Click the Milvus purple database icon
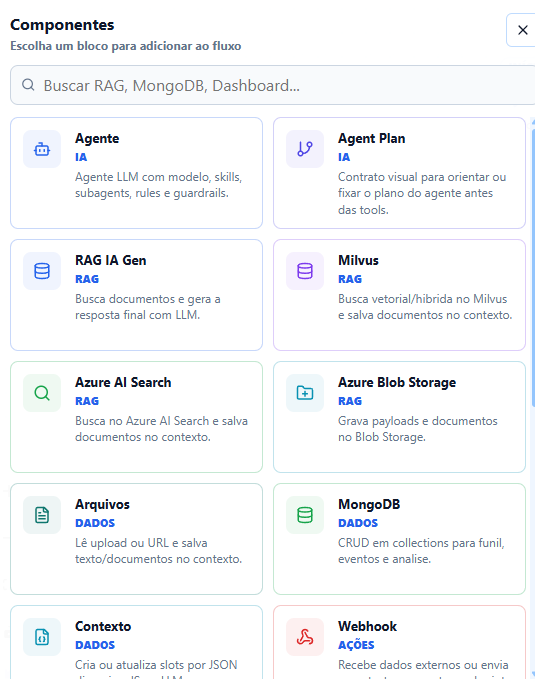The height and width of the screenshot is (688, 535). (x=305, y=271)
